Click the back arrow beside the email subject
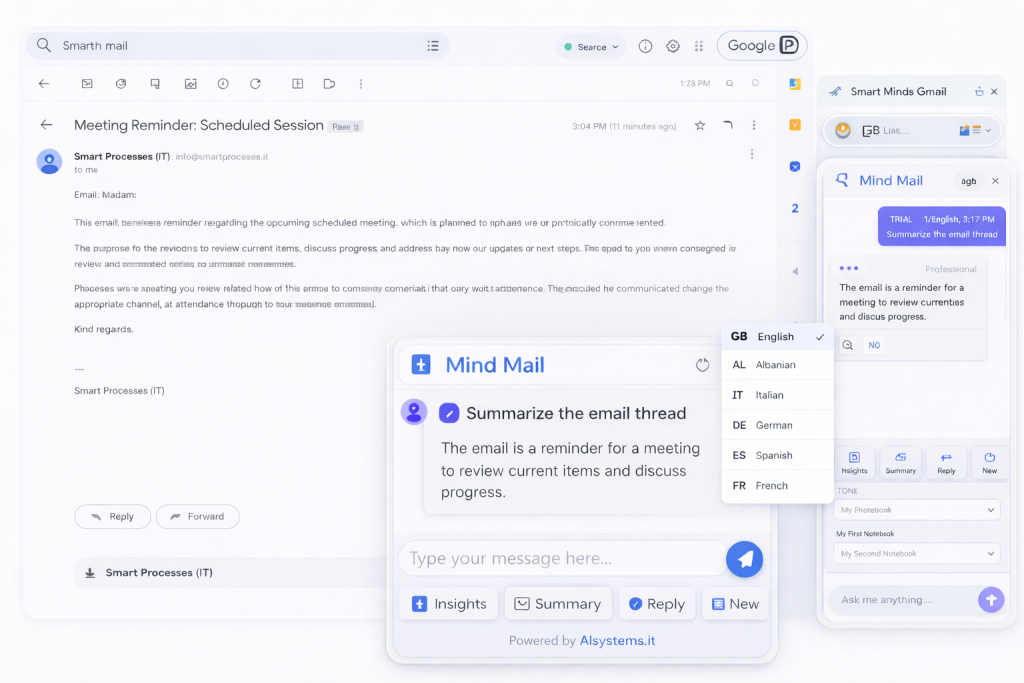The height and width of the screenshot is (683, 1024). 46,125
